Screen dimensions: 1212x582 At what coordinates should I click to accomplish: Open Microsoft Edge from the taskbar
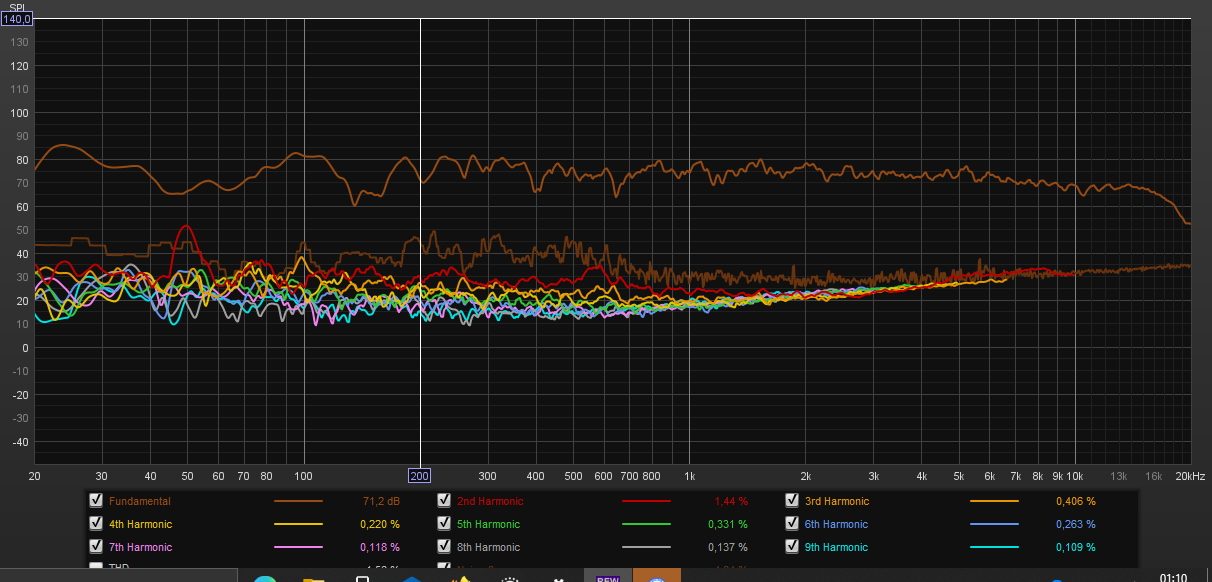[265, 578]
